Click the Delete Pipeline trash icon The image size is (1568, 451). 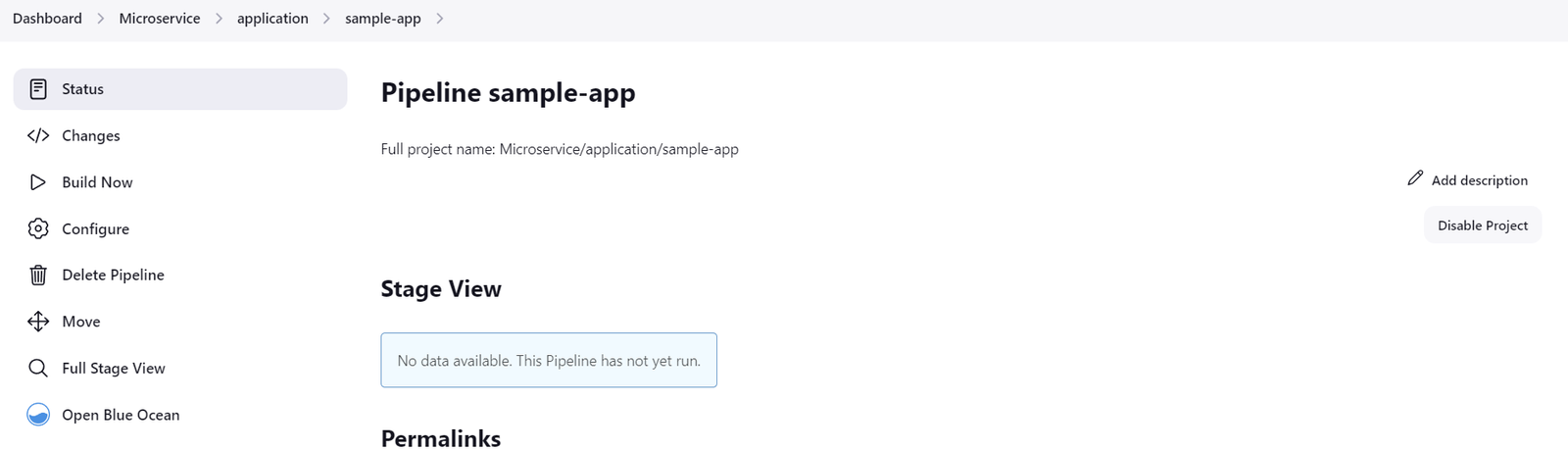pyautogui.click(x=38, y=276)
